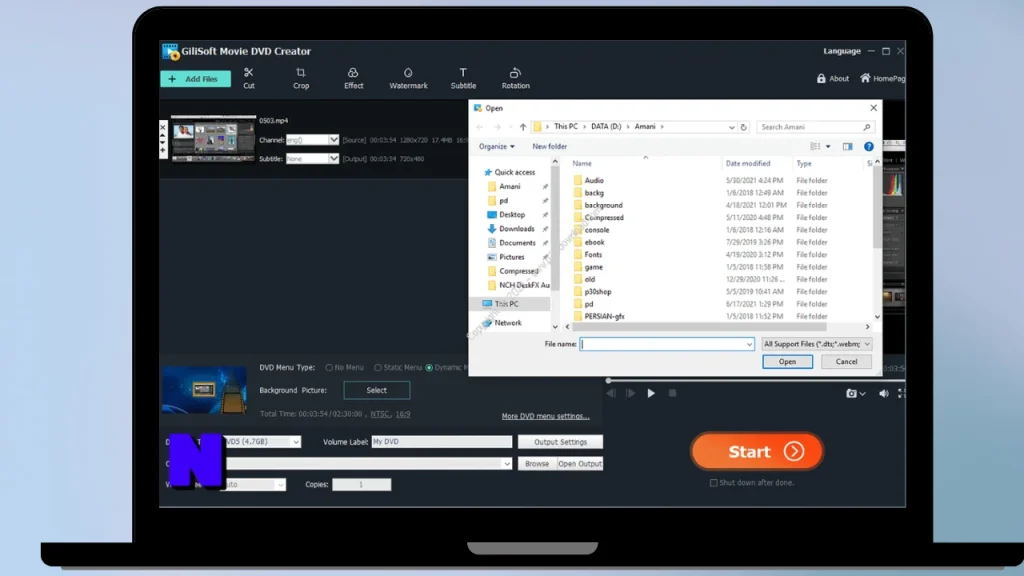Click New folder in Open dialog
Screen dimensions: 1024x576
coord(549,146)
